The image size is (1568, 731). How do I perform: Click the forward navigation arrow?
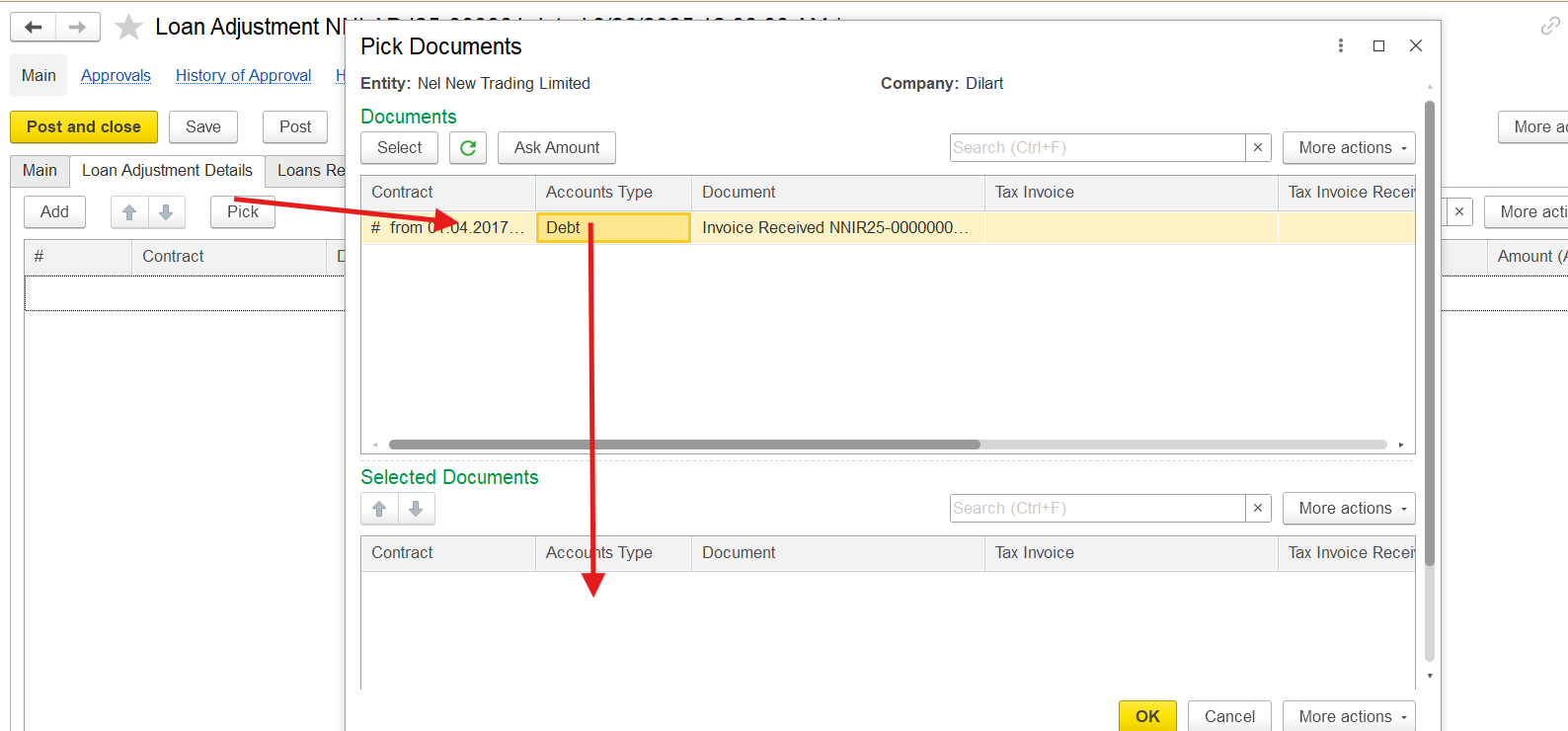[77, 27]
